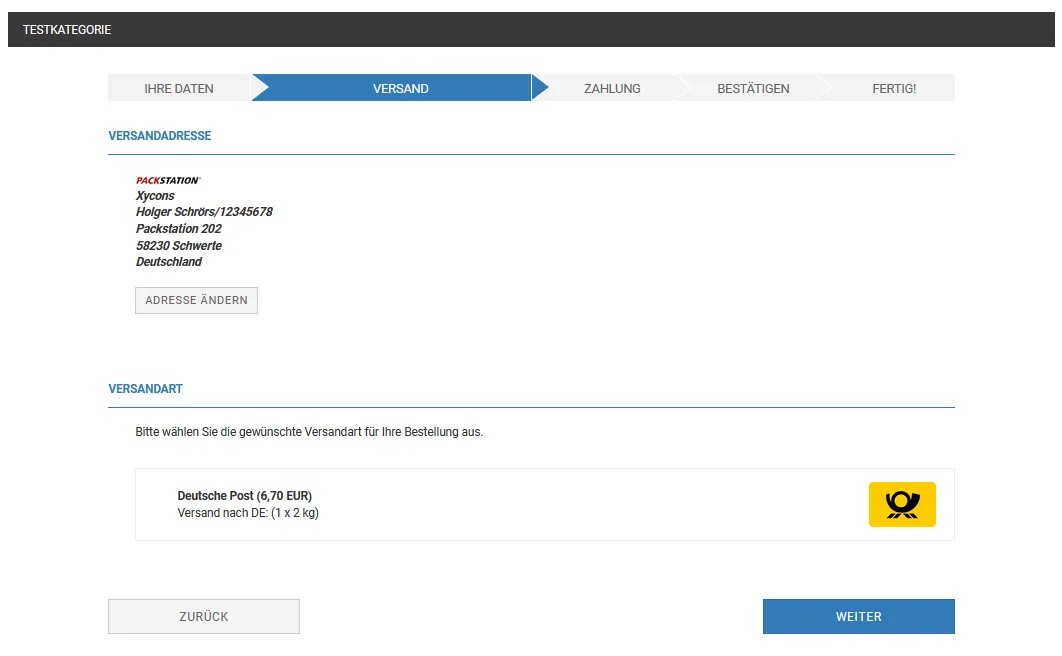The height and width of the screenshot is (656, 1062).
Task: Click the Versand nach DE description text
Action: coord(248,512)
